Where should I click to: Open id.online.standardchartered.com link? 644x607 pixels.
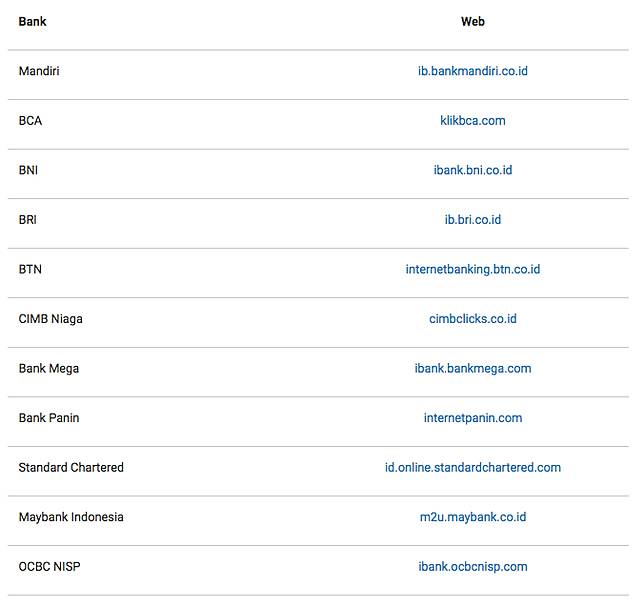(472, 467)
